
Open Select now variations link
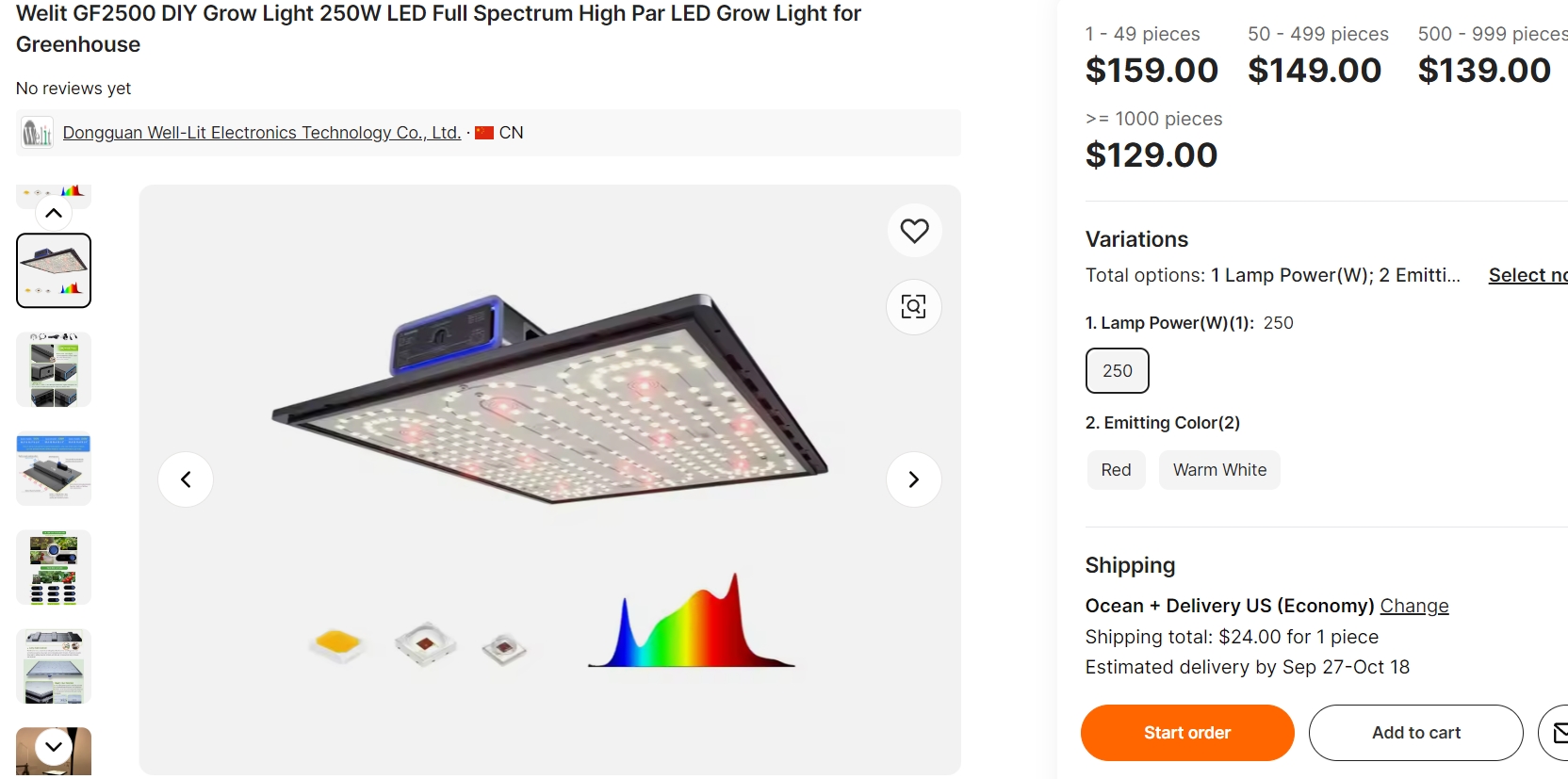(1527, 275)
